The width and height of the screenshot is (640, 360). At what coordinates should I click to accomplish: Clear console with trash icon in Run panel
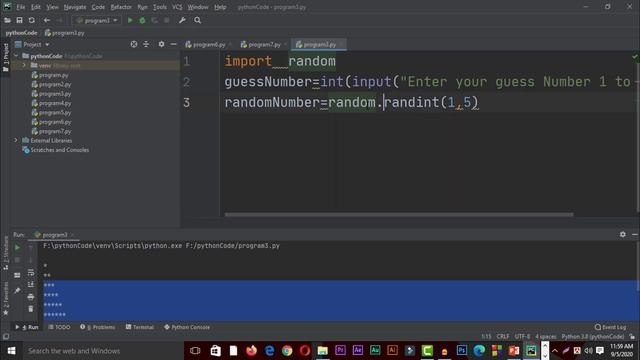[x=31, y=309]
